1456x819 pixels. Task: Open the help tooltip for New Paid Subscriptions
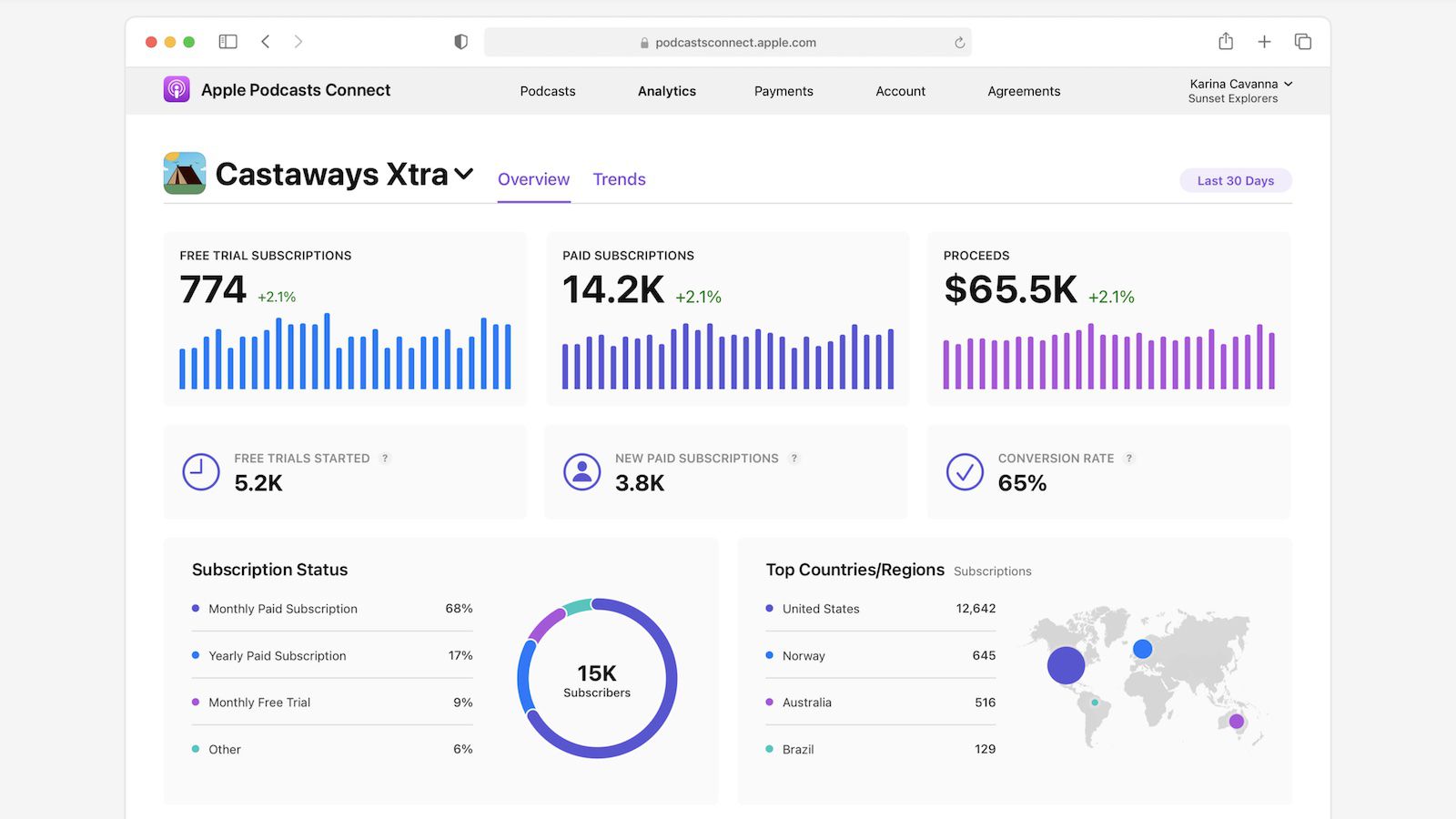pos(794,459)
